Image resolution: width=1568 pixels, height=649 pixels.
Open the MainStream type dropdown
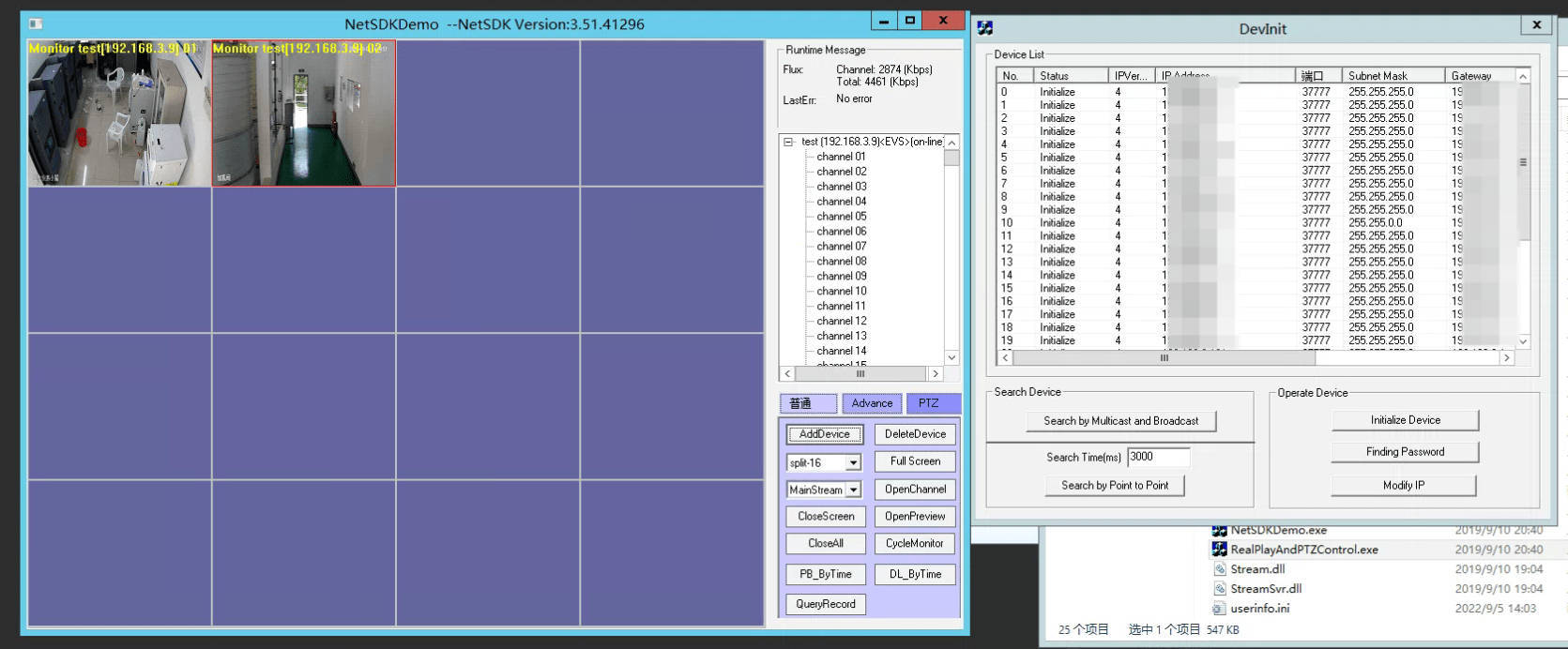(x=853, y=490)
